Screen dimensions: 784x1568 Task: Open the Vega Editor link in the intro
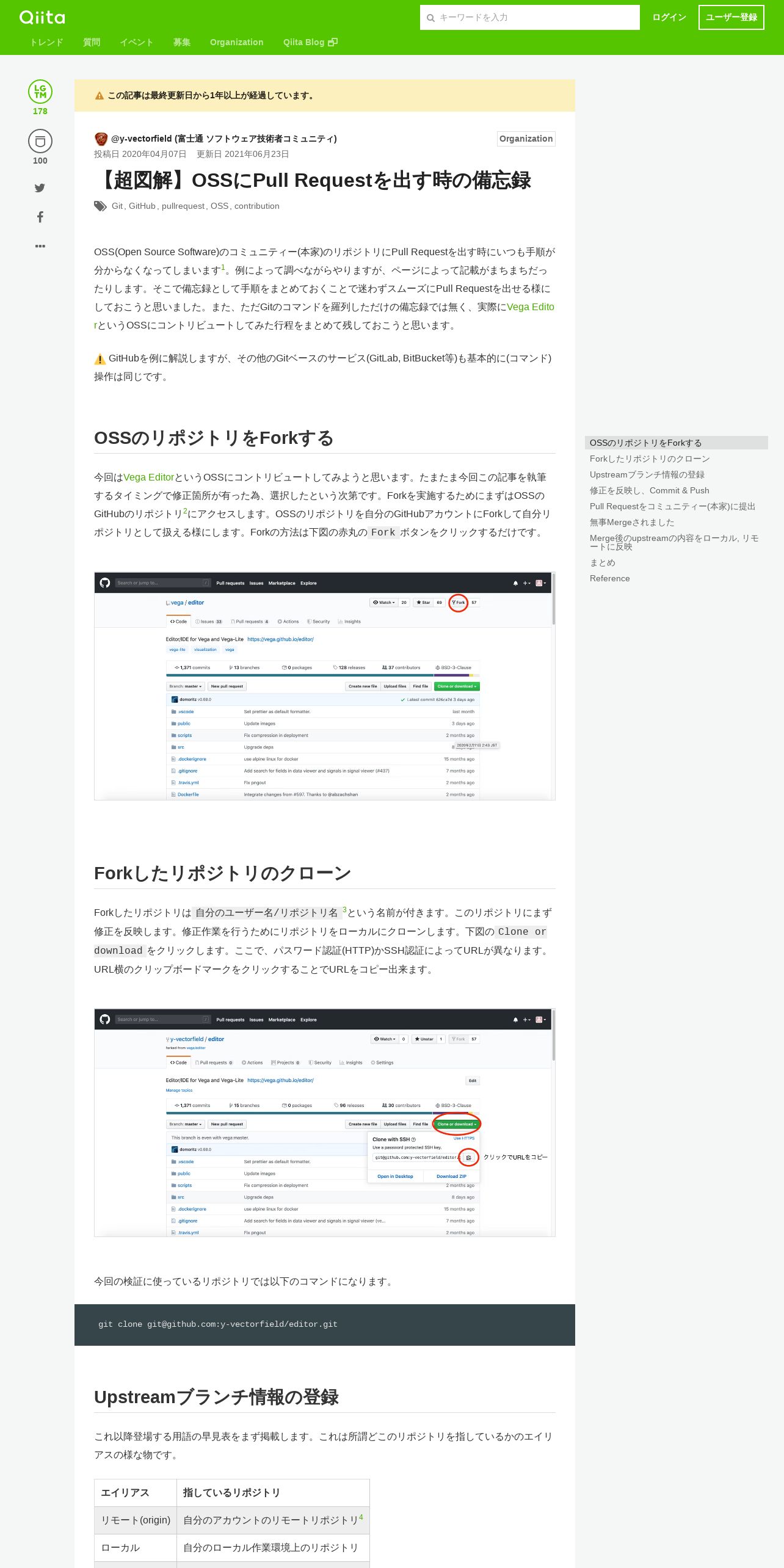[x=530, y=307]
